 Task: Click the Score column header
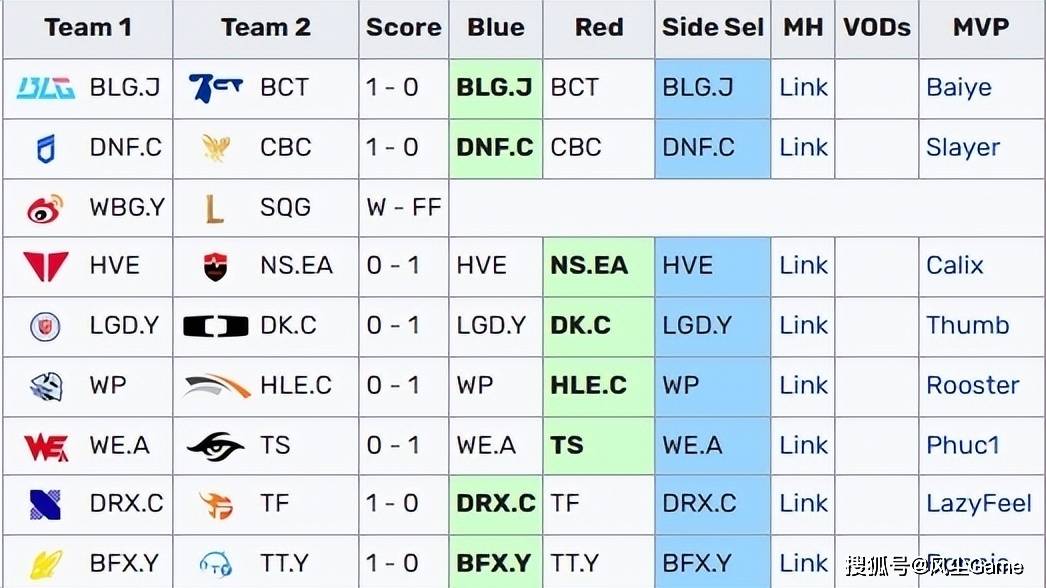click(x=404, y=27)
